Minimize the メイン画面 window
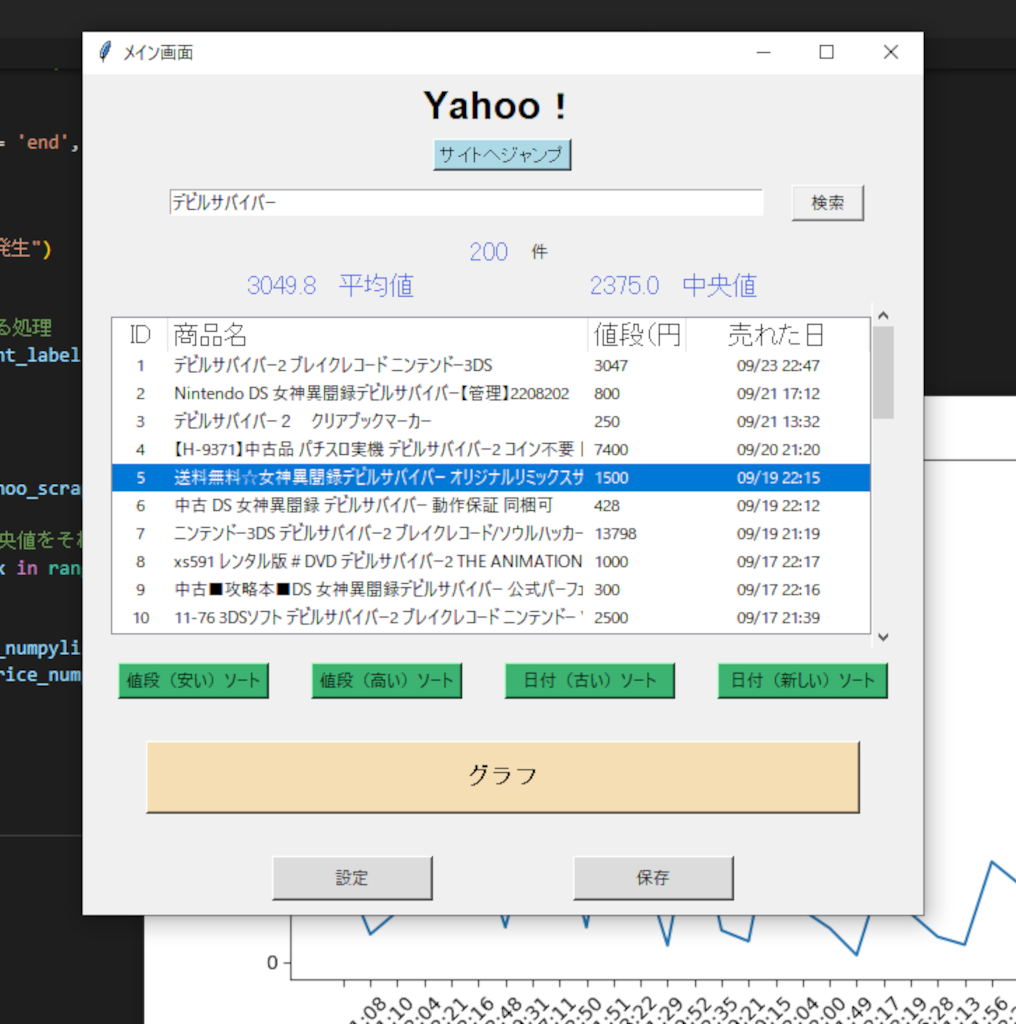The image size is (1016, 1024). point(763,52)
